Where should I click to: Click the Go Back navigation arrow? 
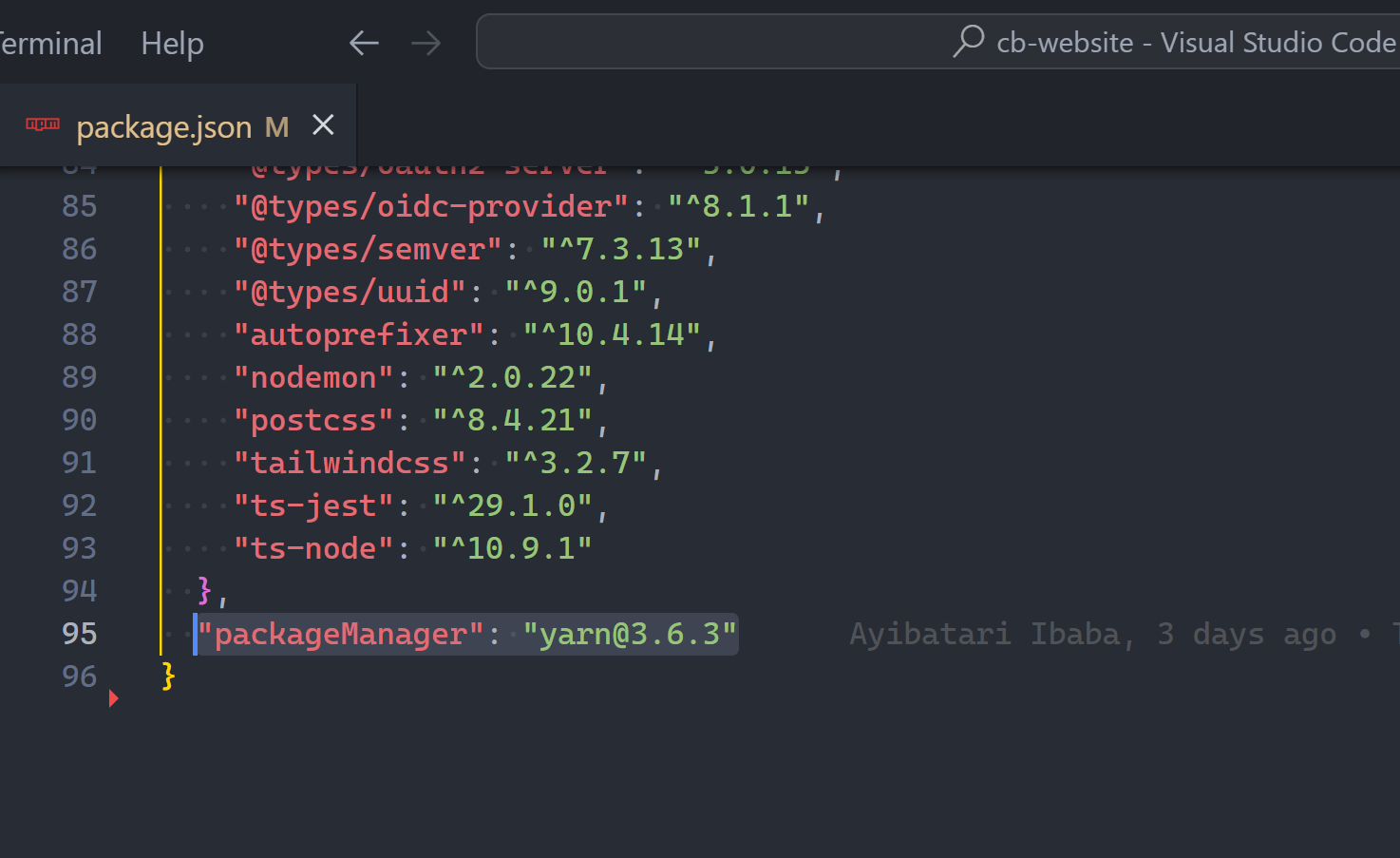[364, 42]
